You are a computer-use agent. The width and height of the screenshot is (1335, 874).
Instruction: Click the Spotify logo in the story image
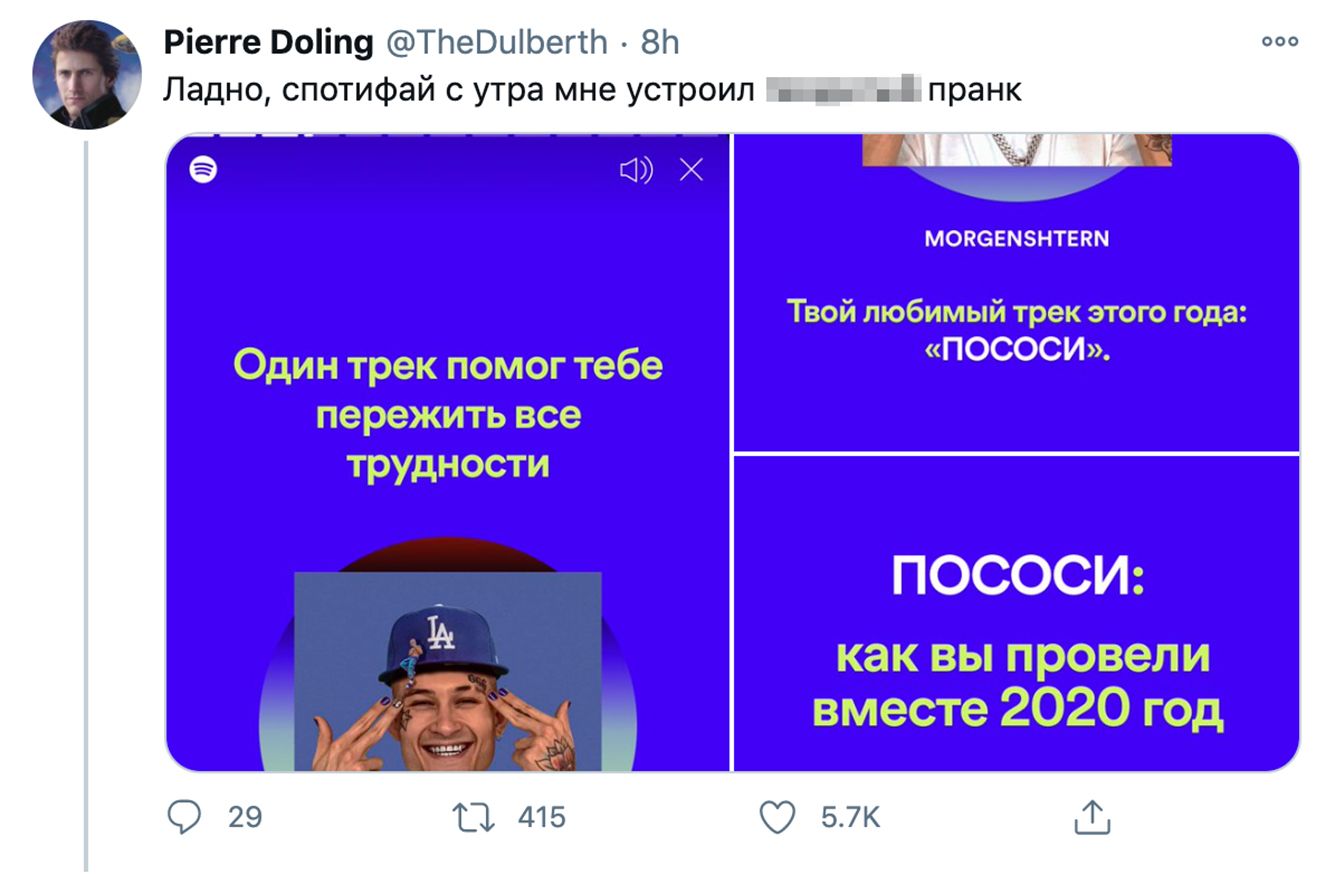click(x=203, y=169)
